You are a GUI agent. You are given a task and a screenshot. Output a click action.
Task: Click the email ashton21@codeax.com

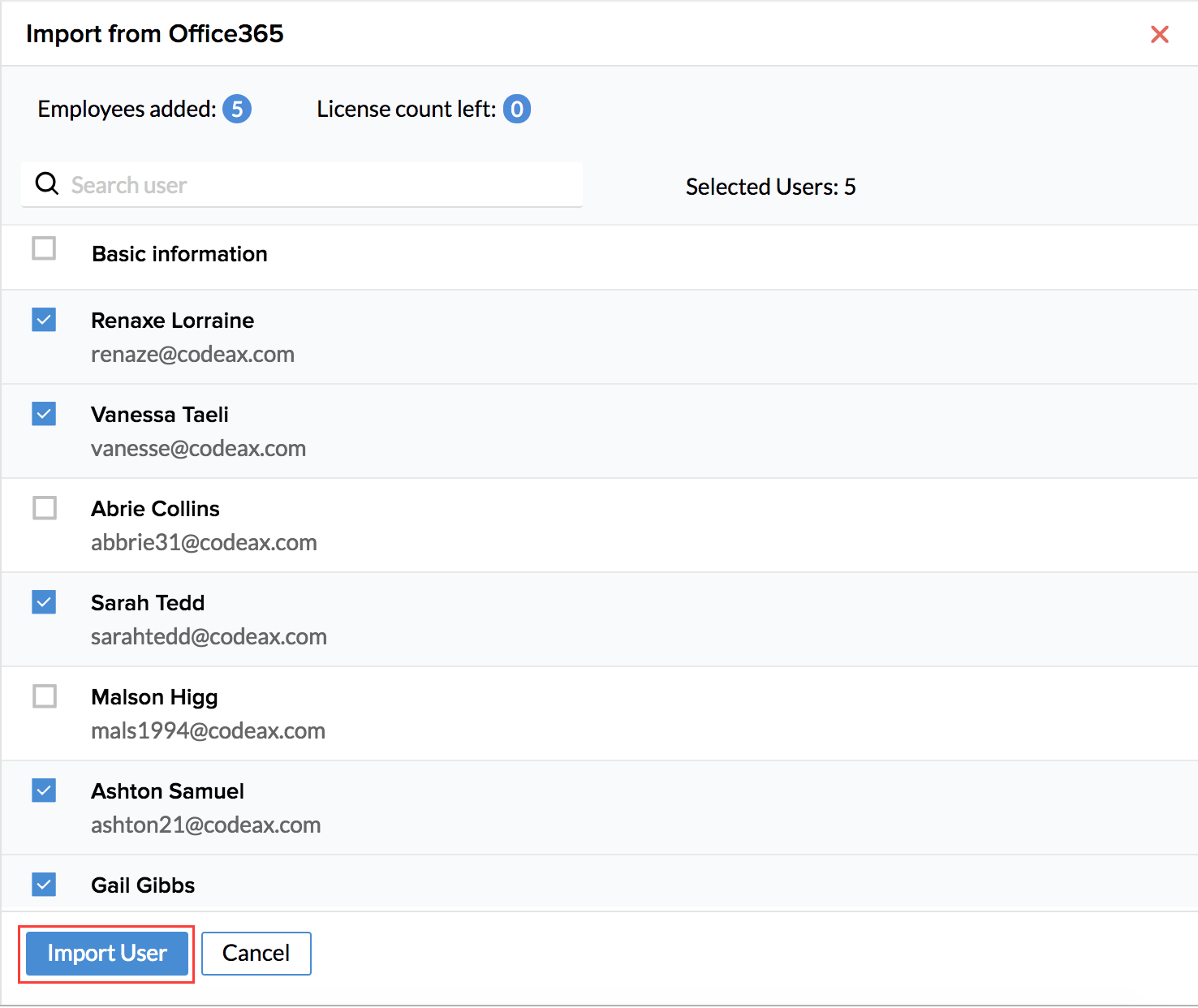[205, 825]
